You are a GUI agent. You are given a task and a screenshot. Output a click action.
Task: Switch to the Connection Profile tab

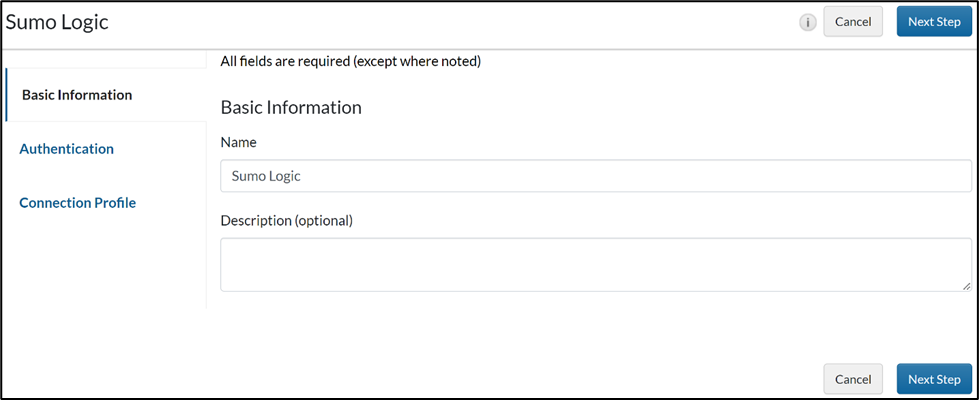click(77, 203)
